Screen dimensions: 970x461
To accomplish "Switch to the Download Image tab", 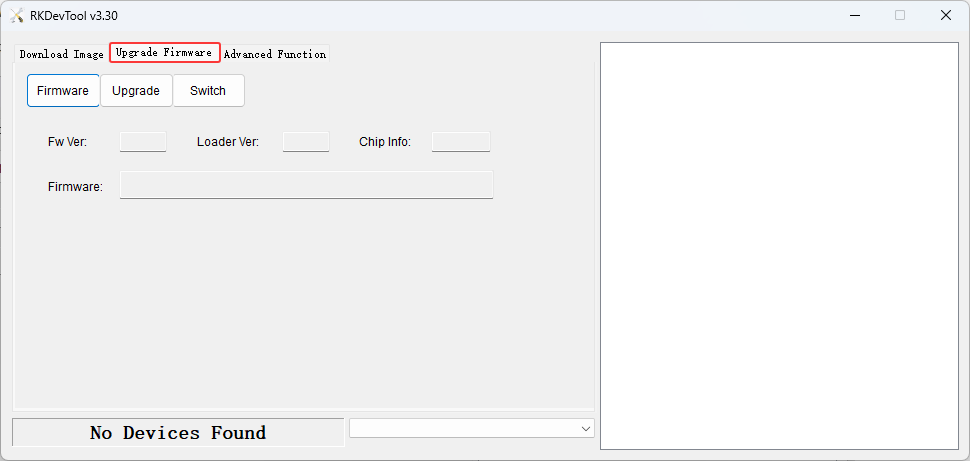I will 61,54.
